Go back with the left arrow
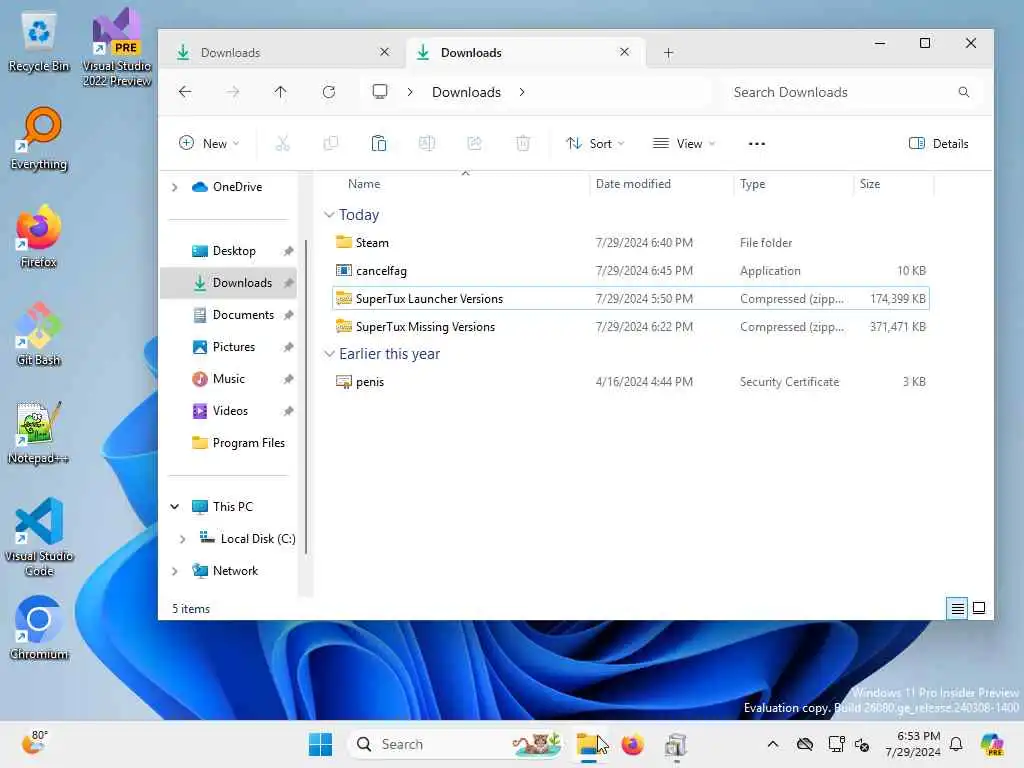Screen dimensions: 1024x768 (185, 92)
